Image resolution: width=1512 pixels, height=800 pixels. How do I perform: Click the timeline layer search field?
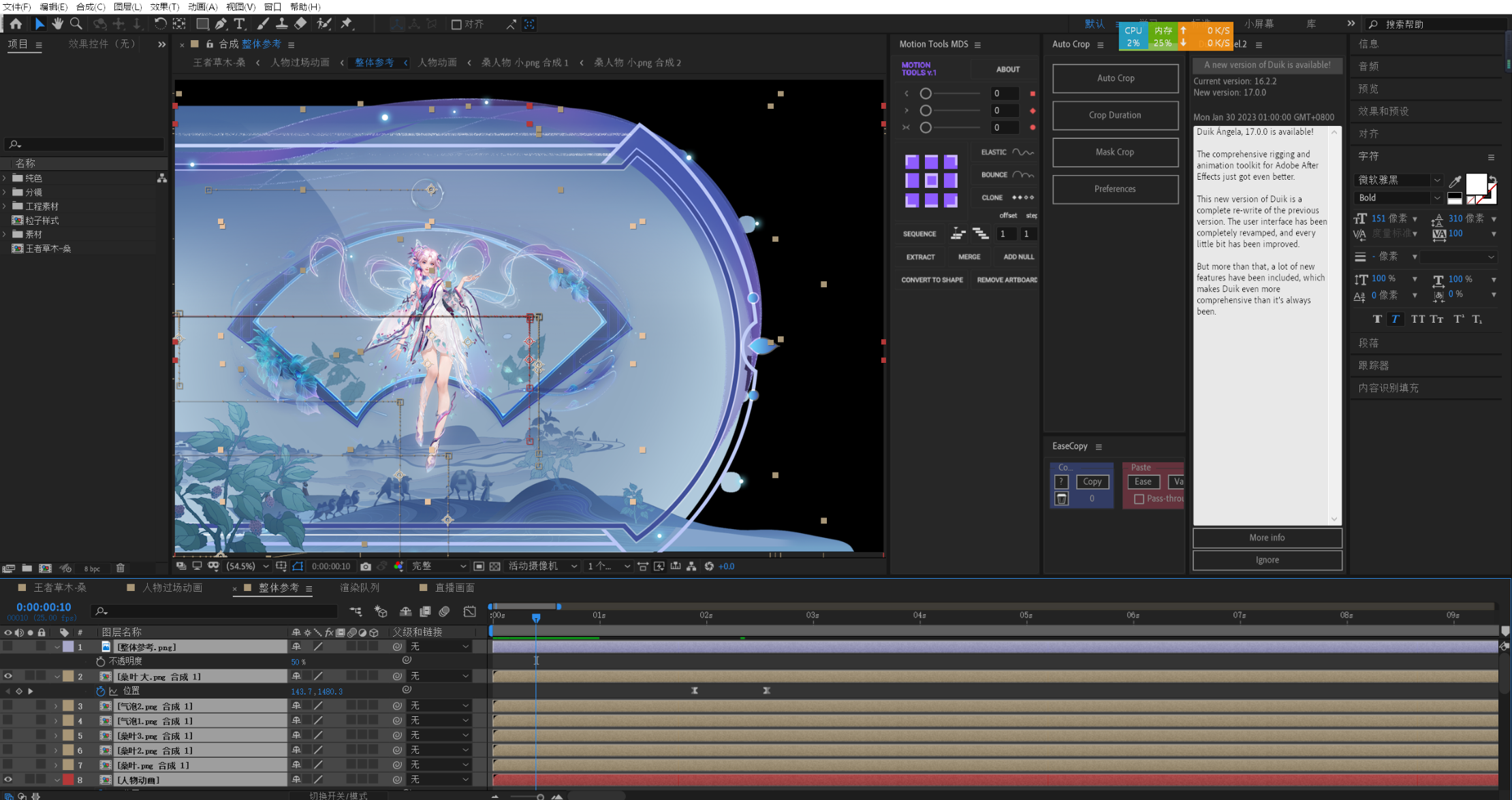click(215, 611)
